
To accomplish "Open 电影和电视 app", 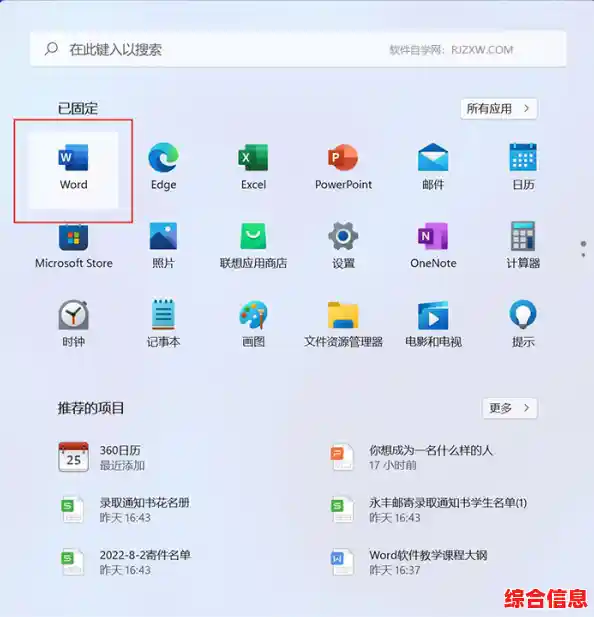I will coord(433,324).
